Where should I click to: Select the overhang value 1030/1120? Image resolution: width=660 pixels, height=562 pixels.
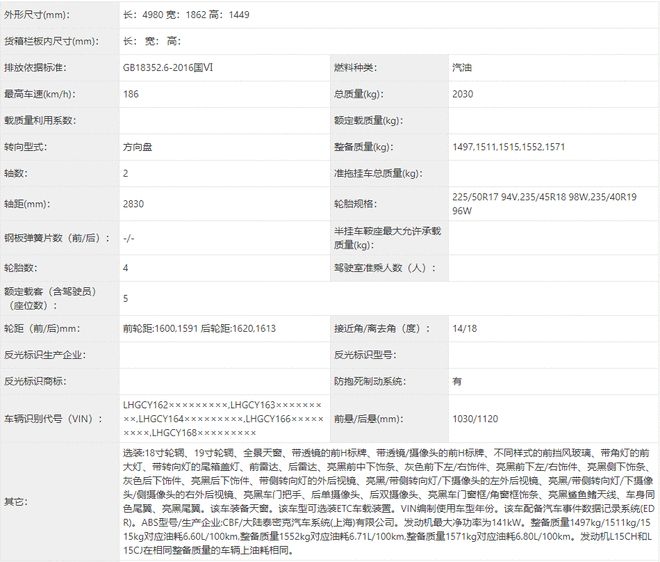[475, 419]
